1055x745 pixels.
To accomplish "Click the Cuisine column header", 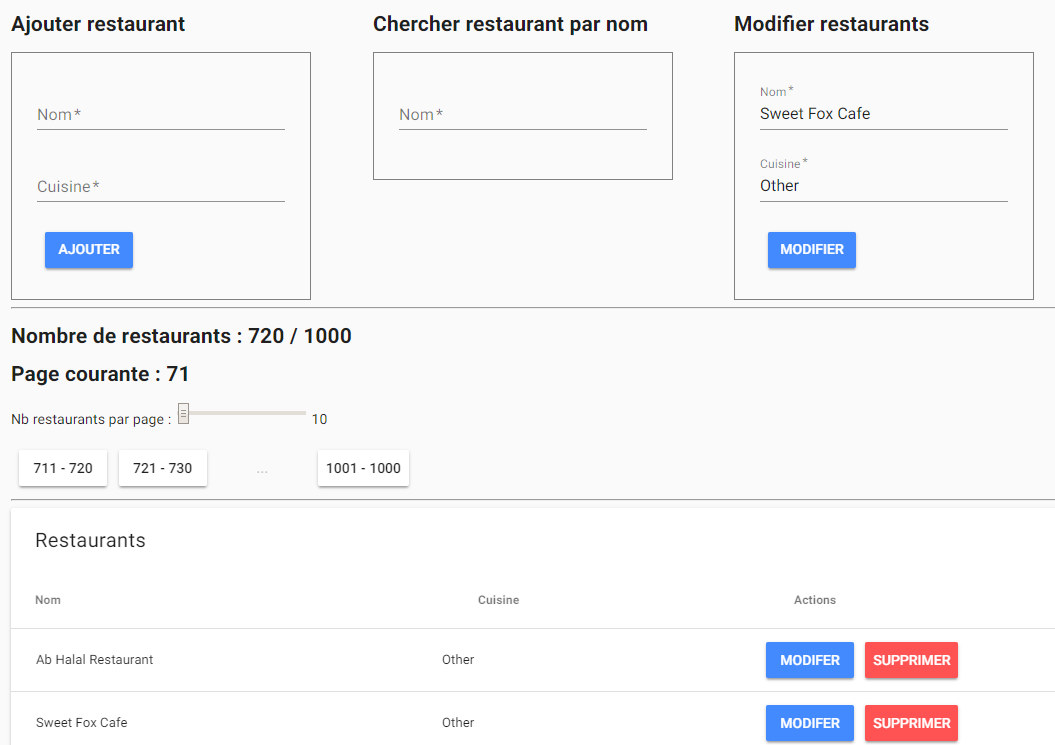I will (x=499, y=600).
